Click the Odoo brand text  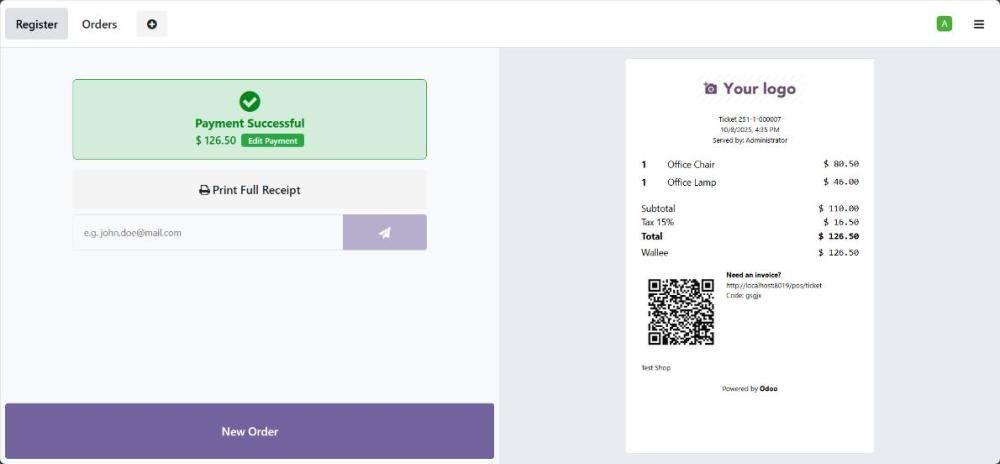pyautogui.click(x=768, y=388)
